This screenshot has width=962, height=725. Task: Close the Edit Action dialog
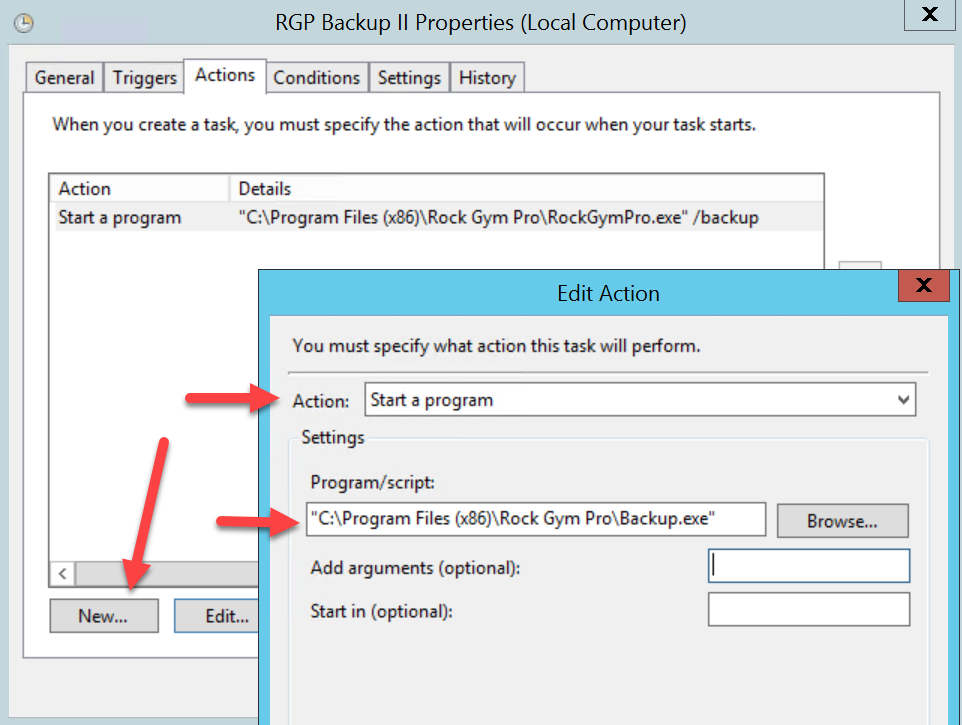point(924,285)
